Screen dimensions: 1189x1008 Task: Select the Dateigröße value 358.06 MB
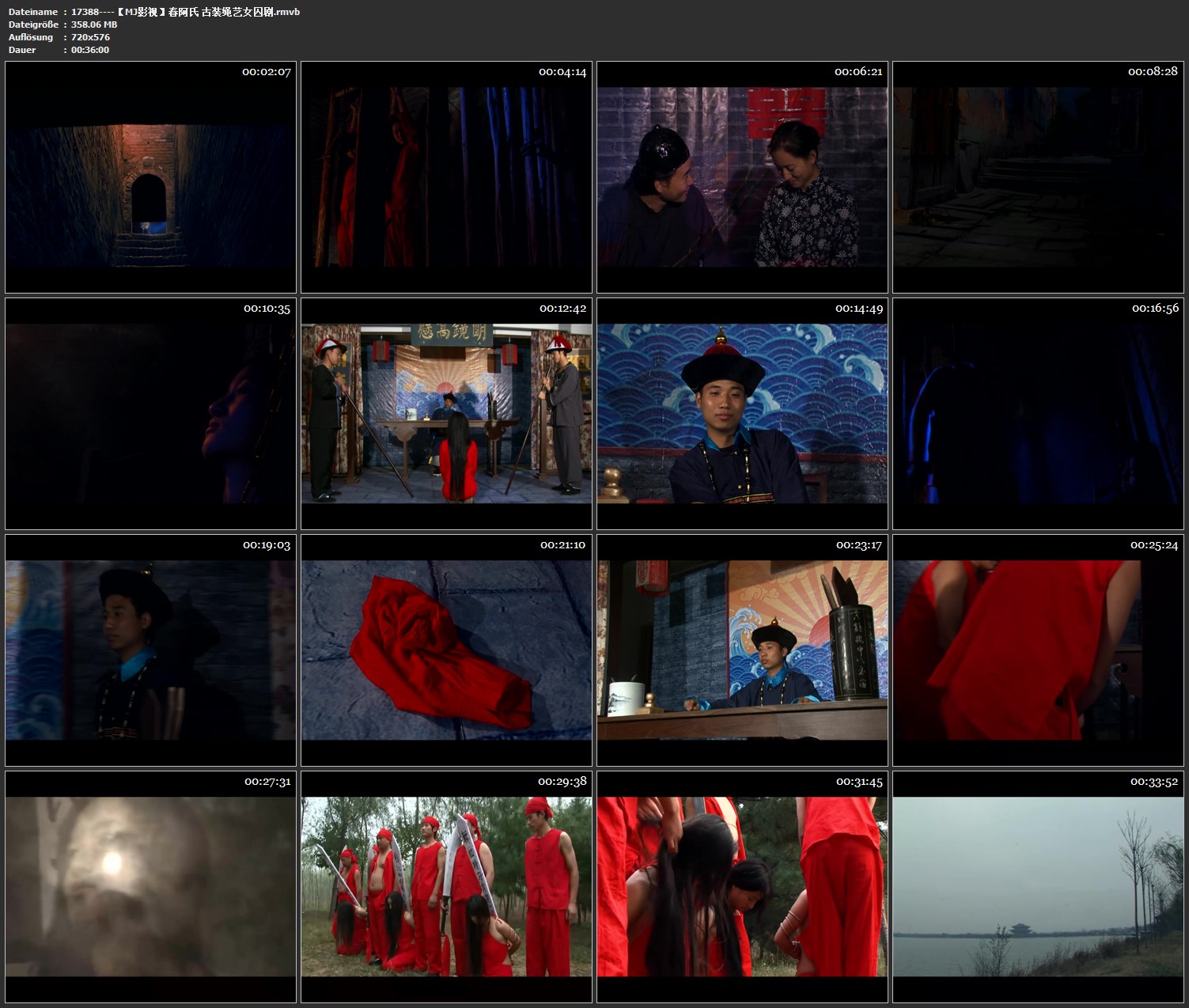[94, 25]
